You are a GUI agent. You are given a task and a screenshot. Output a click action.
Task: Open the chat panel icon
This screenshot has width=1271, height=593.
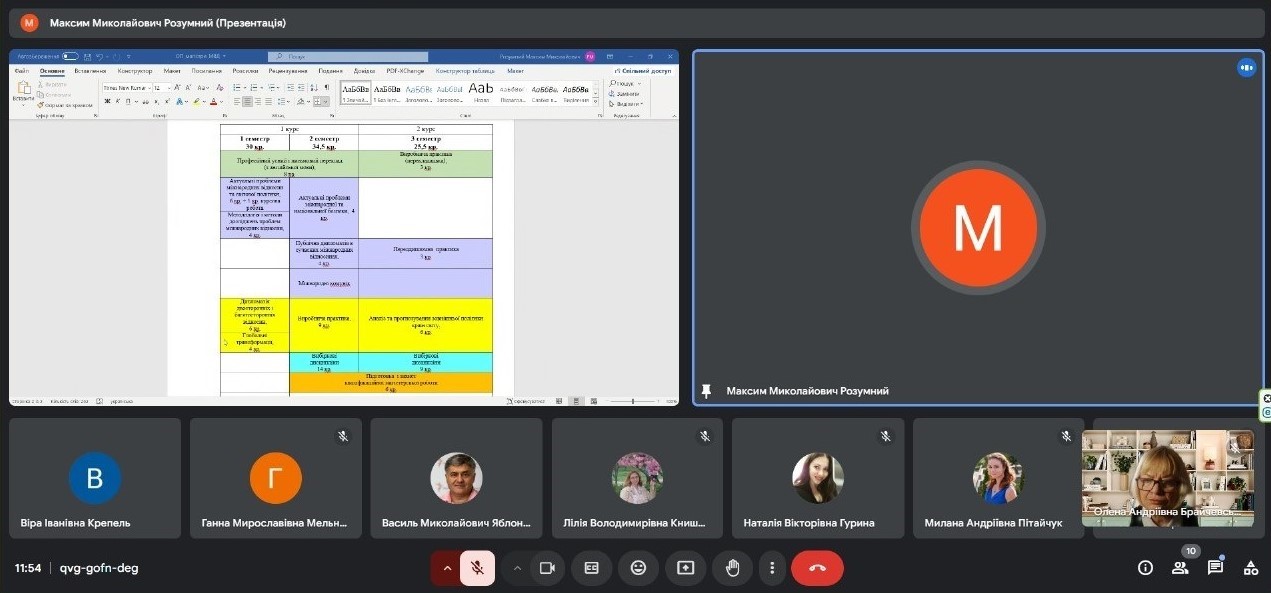click(x=1215, y=568)
